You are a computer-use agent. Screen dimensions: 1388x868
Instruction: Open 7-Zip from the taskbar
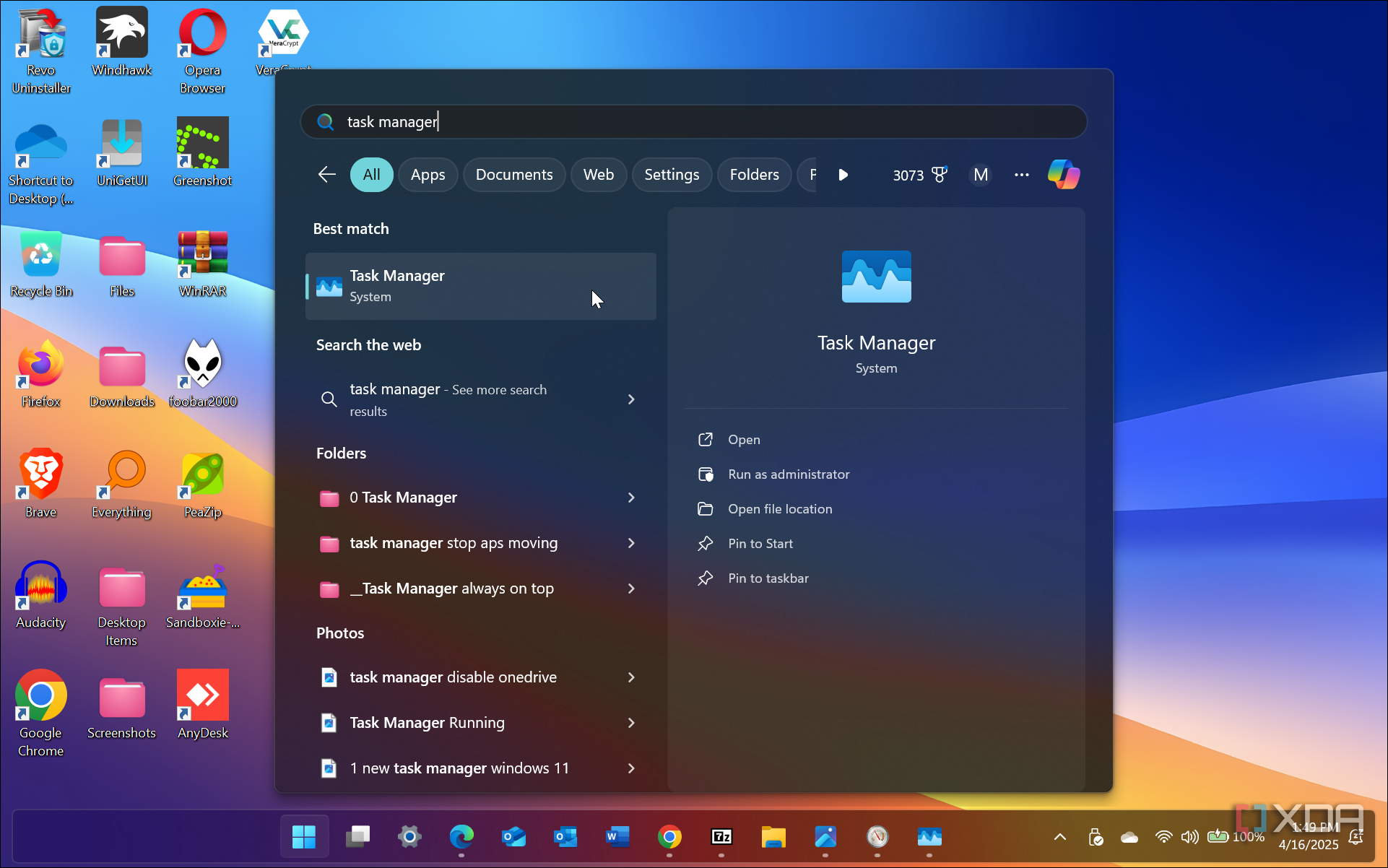(x=721, y=836)
